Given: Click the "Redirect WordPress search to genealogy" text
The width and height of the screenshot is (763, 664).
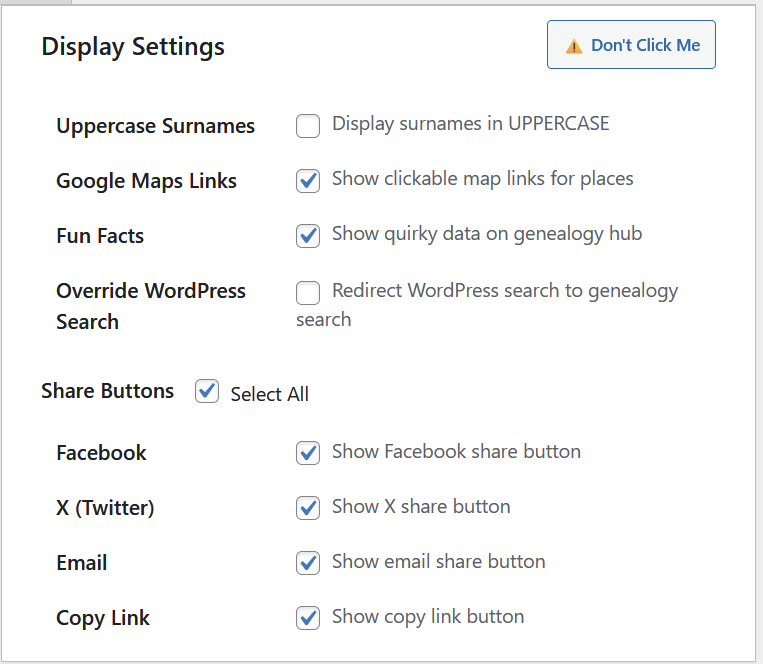Looking at the screenshot, I should [504, 291].
